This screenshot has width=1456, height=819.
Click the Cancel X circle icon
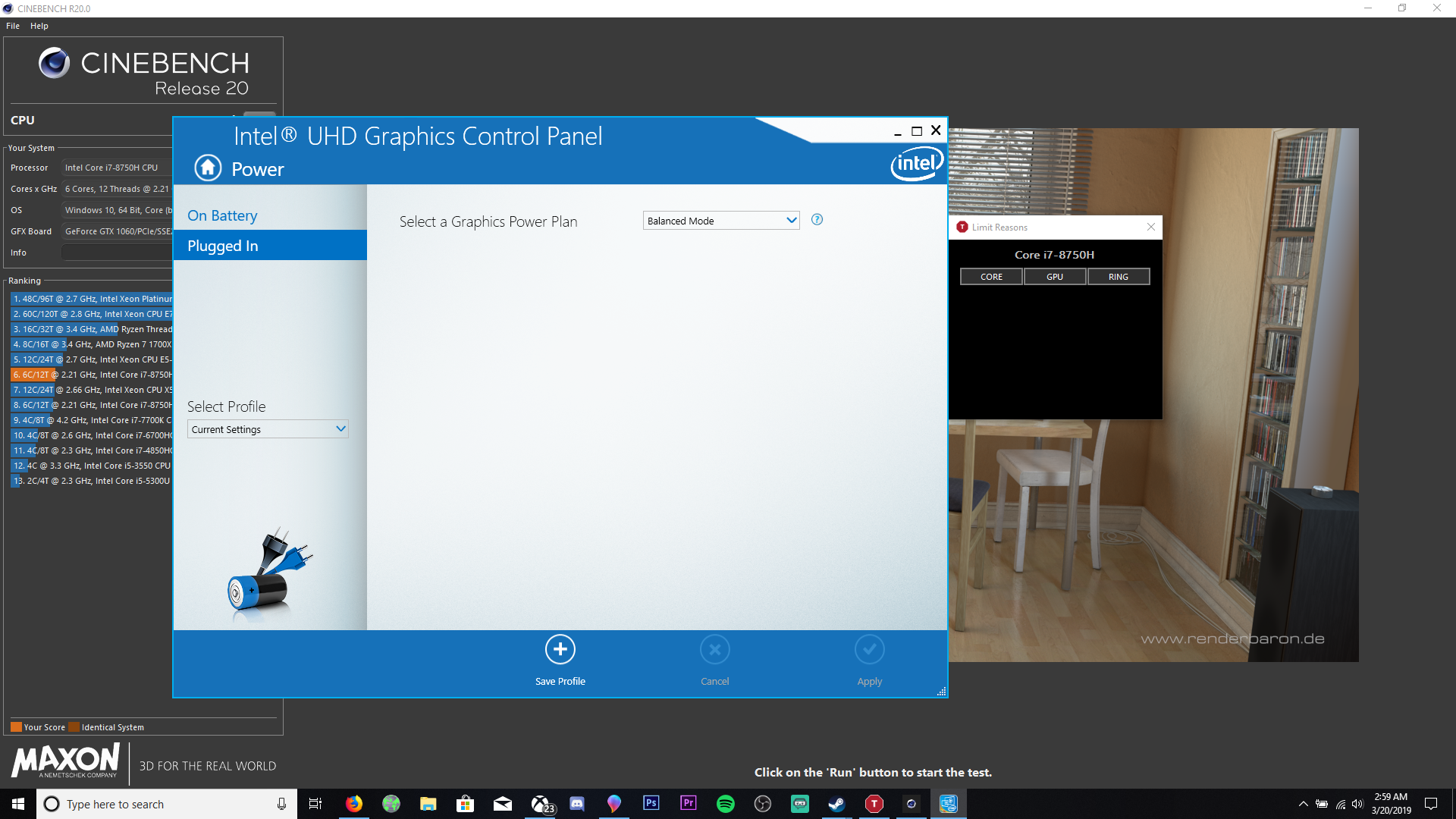(x=715, y=649)
